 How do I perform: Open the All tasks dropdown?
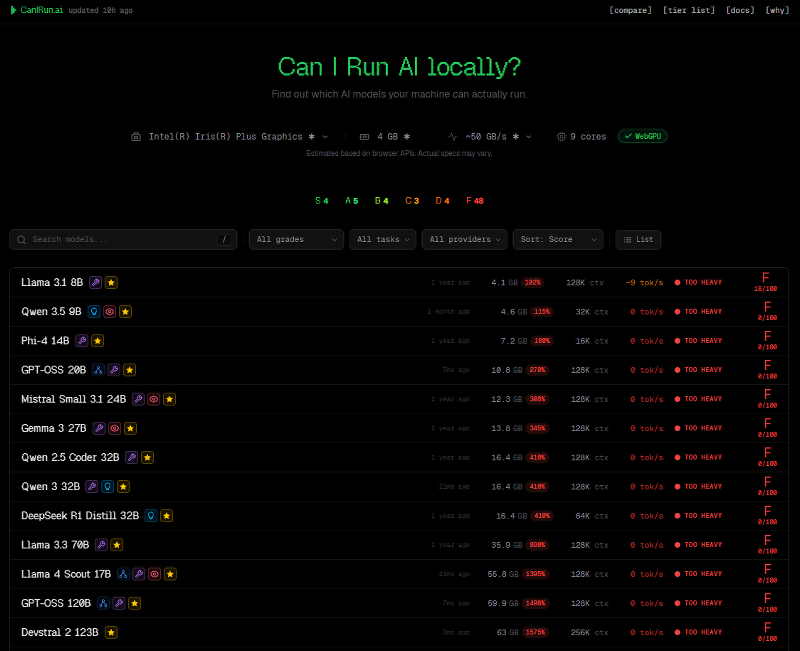383,239
